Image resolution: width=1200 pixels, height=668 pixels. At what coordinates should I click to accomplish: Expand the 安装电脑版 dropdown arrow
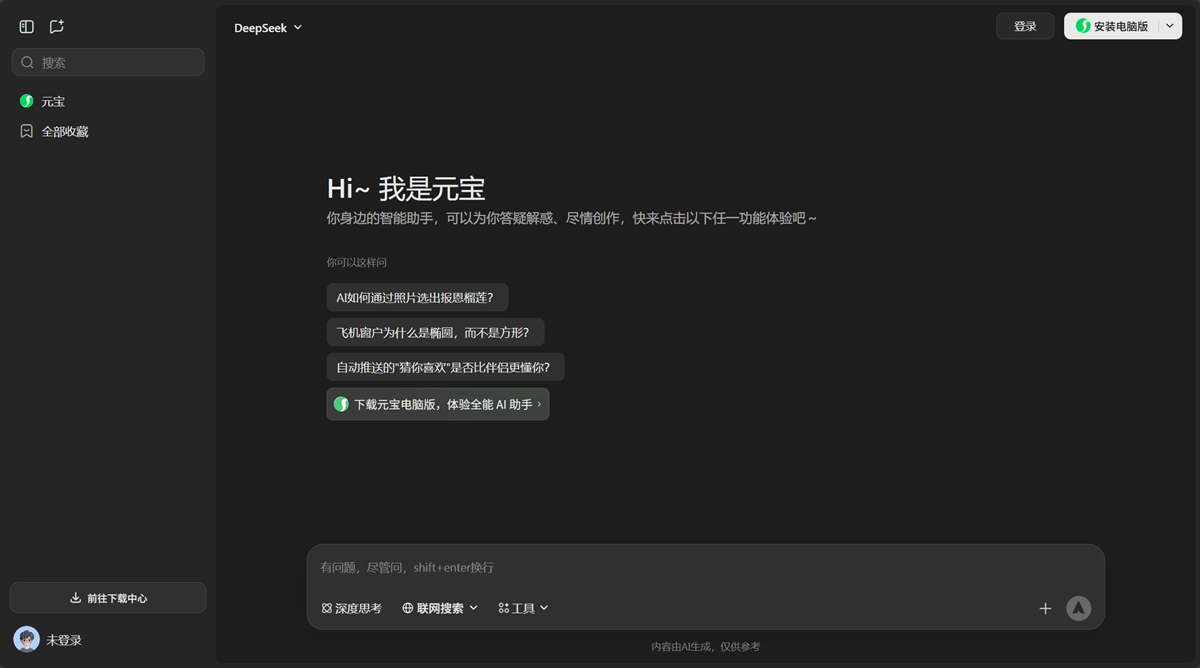(x=1168, y=26)
